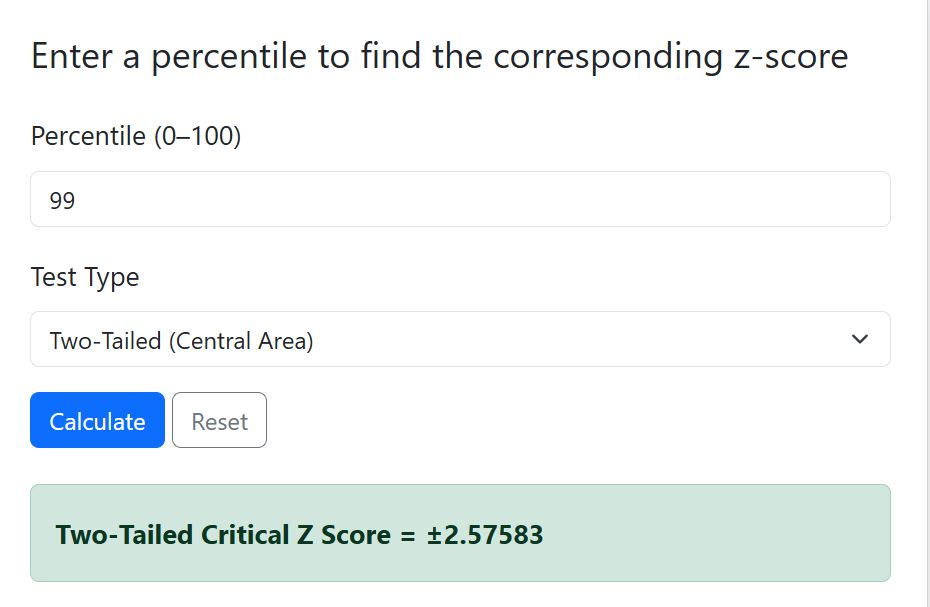930x607 pixels.
Task: Click the page heading about z-scores
Action: coord(438,56)
